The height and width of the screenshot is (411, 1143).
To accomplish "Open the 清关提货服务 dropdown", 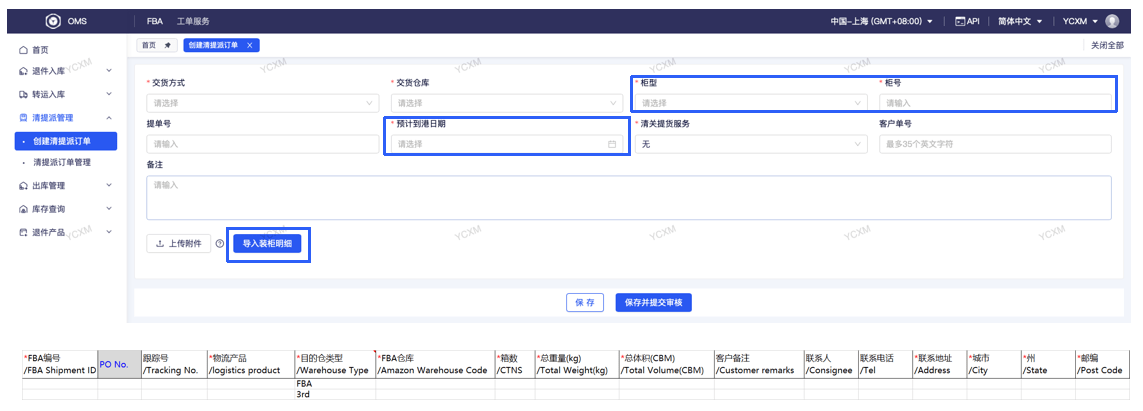I will click(x=751, y=144).
